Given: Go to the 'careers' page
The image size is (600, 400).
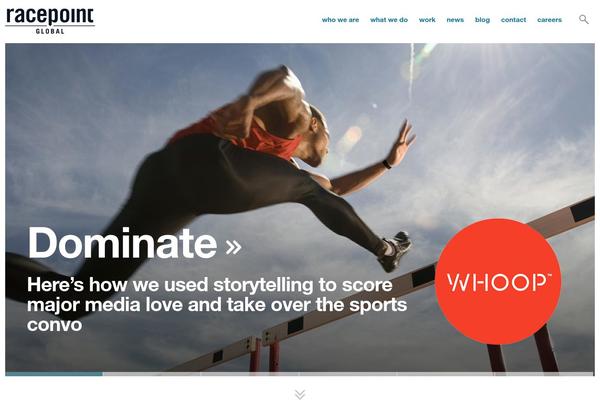Looking at the screenshot, I should click(x=549, y=20).
